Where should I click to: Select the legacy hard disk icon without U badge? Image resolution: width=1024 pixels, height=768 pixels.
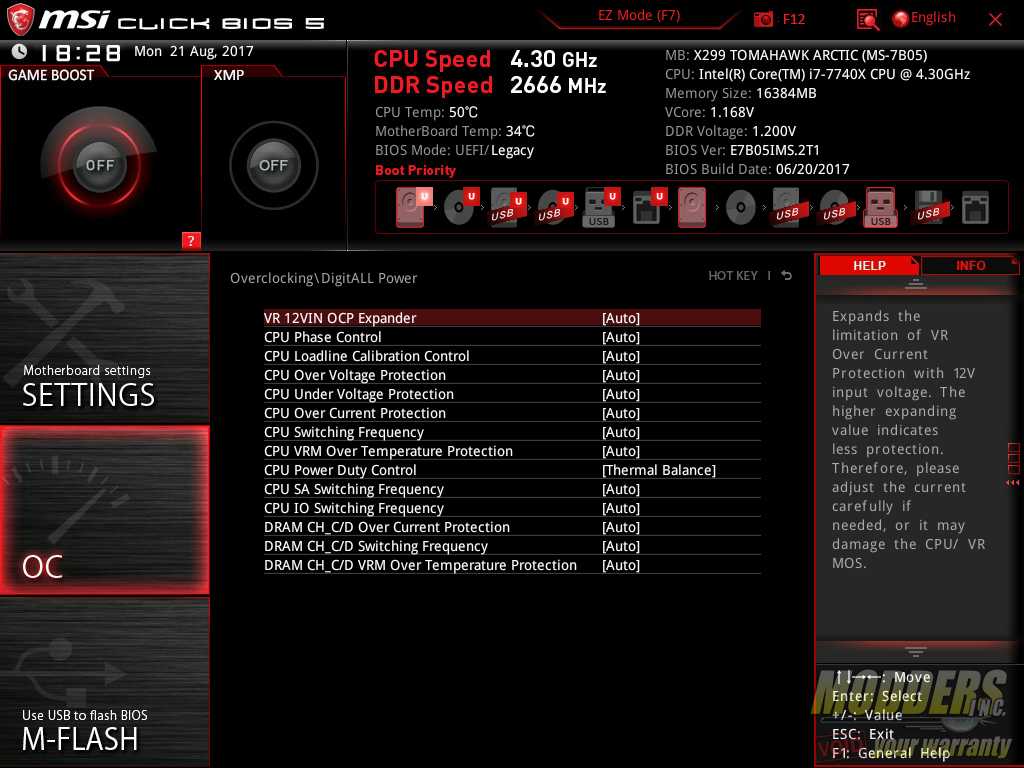[692, 208]
